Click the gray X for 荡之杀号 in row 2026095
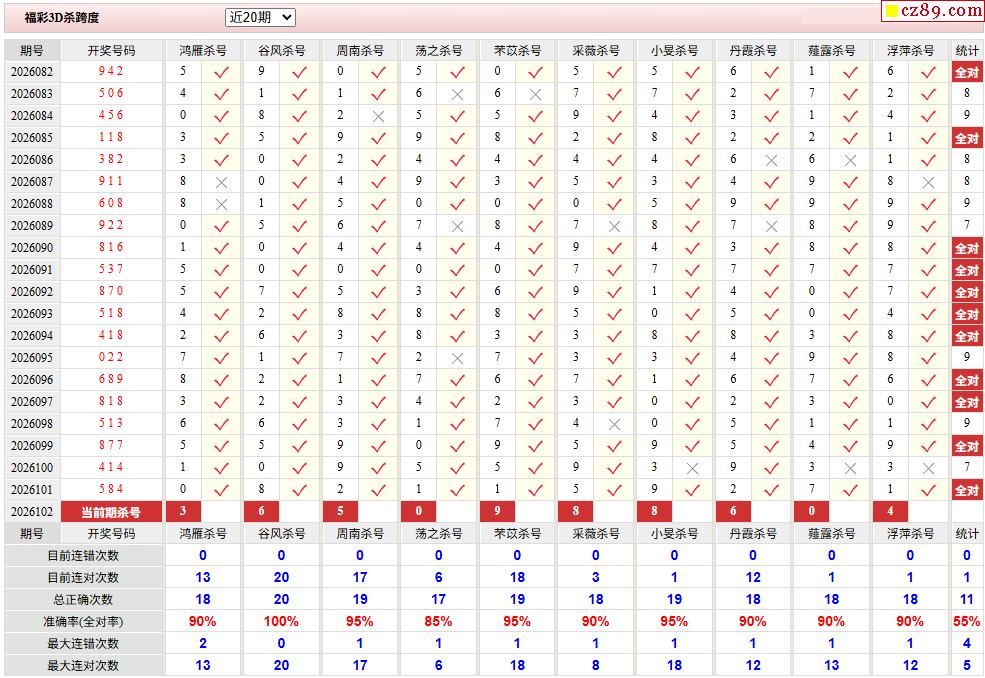985x678 pixels. pos(457,358)
